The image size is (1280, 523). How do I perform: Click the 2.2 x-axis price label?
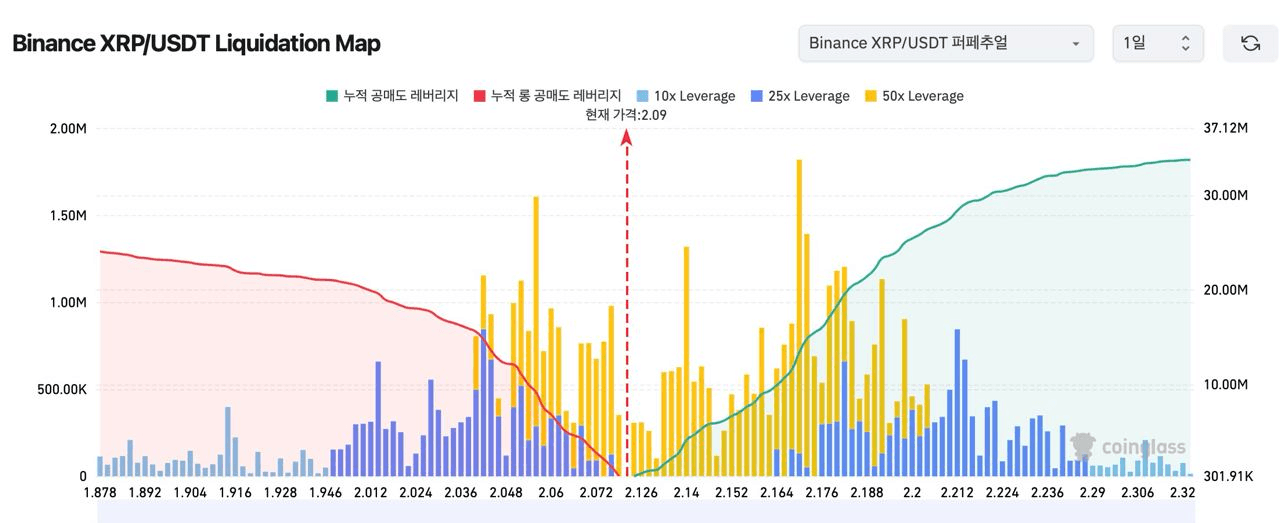click(x=912, y=493)
